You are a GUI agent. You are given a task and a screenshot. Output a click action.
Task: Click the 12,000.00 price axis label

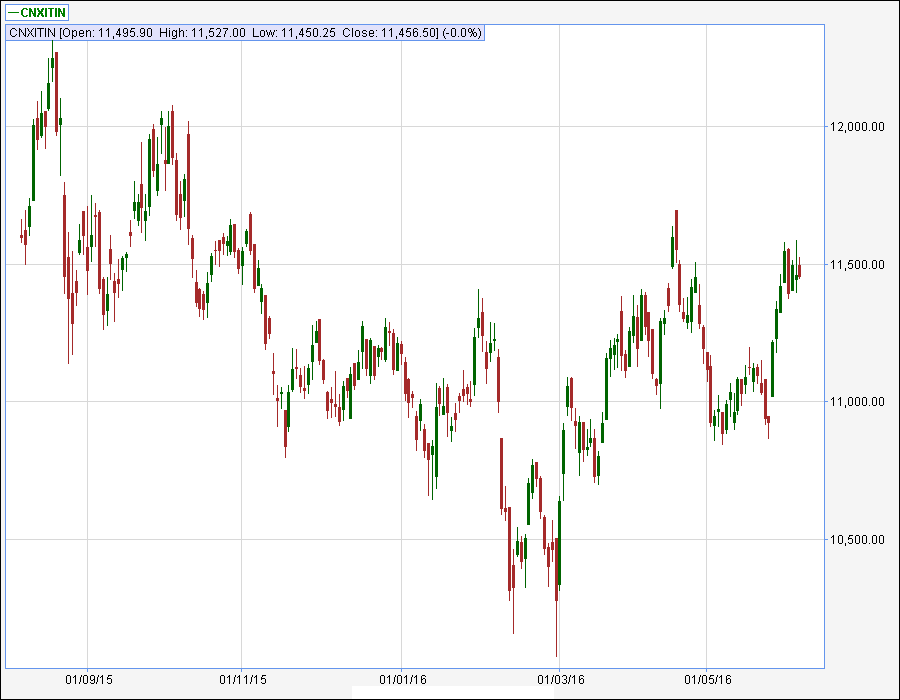(858, 127)
